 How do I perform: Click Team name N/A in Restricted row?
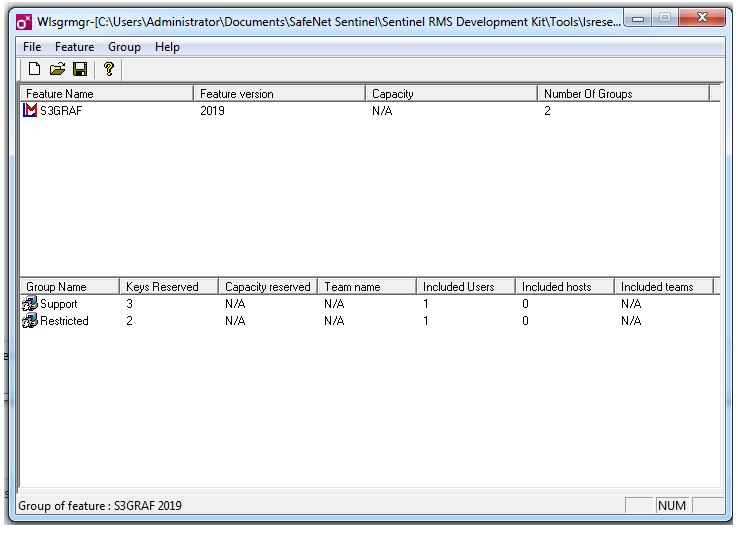pyautogui.click(x=334, y=321)
